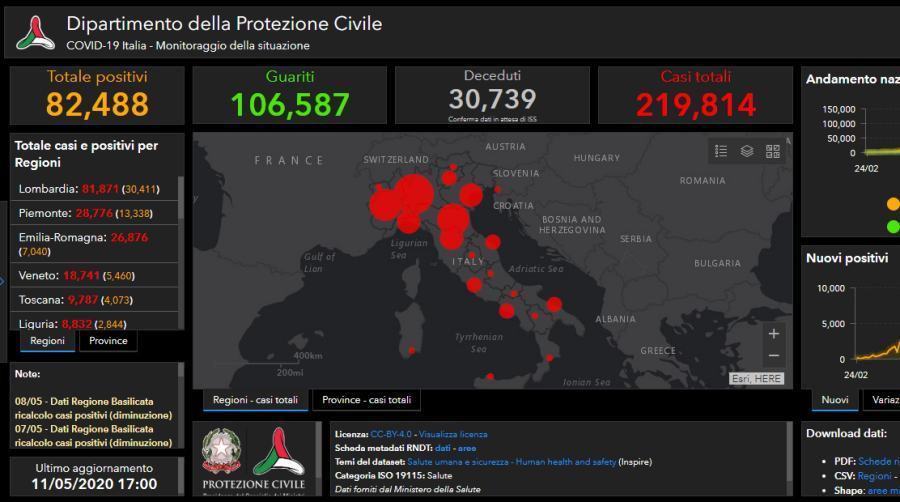Download the Regioni CSV link
Viewport: 900px width, 502px height.
click(x=874, y=476)
